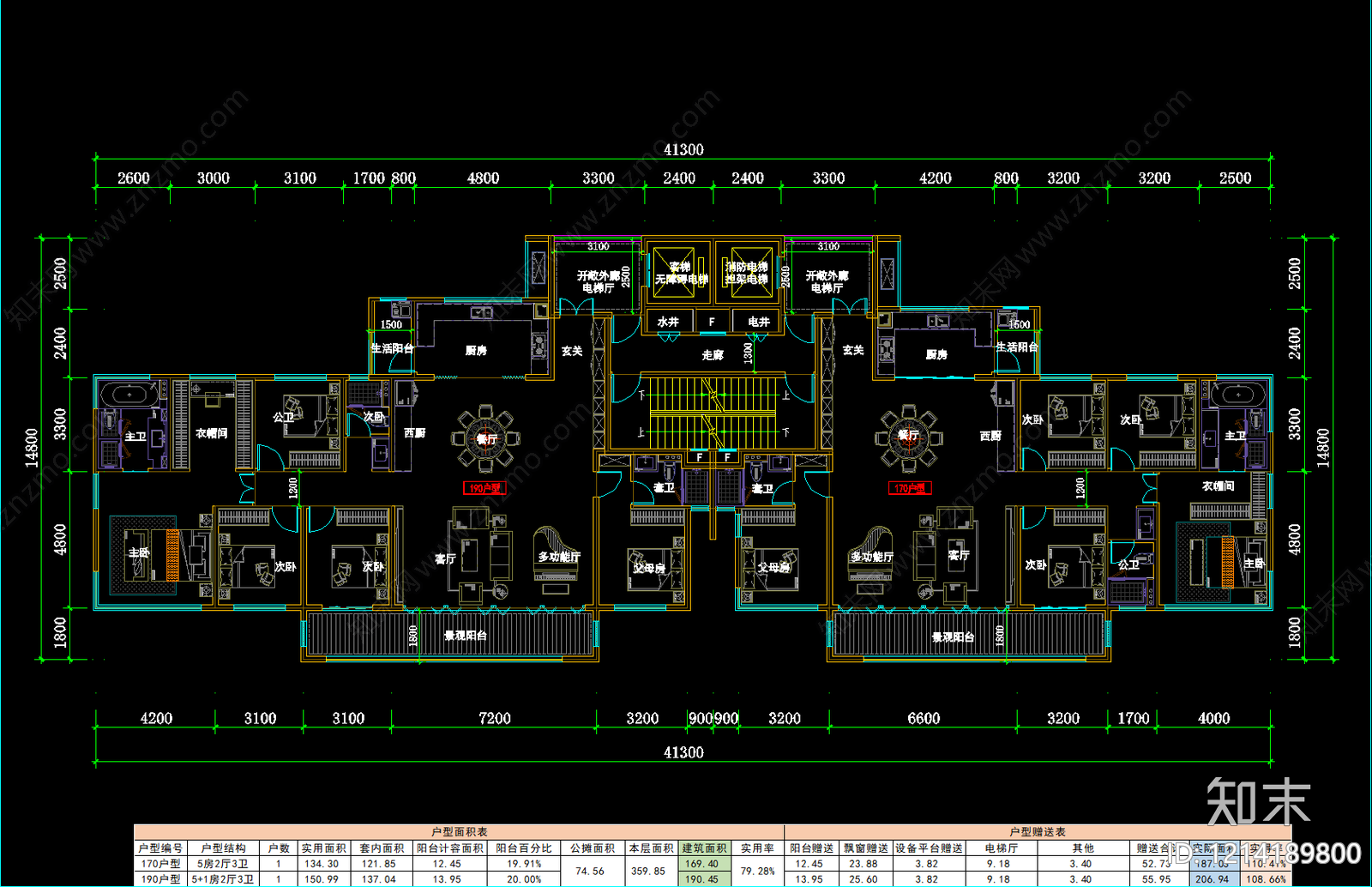Click the 4000 dimension value
The width and height of the screenshot is (1372, 887).
(1213, 718)
